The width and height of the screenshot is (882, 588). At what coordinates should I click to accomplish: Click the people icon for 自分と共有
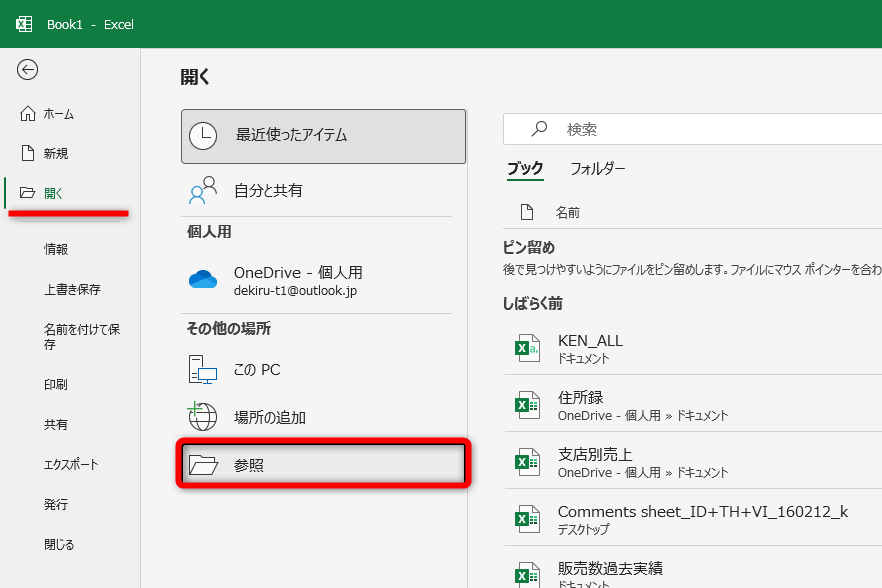coord(203,190)
